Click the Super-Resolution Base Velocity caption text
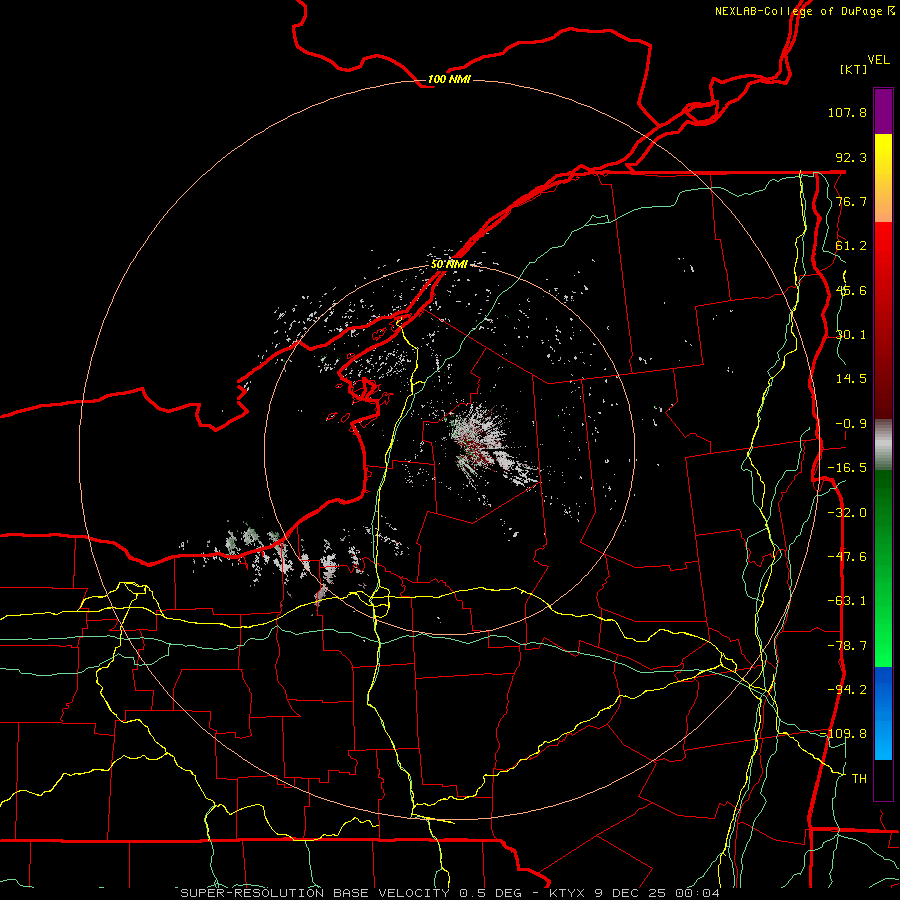Image resolution: width=900 pixels, height=900 pixels. pos(450,893)
